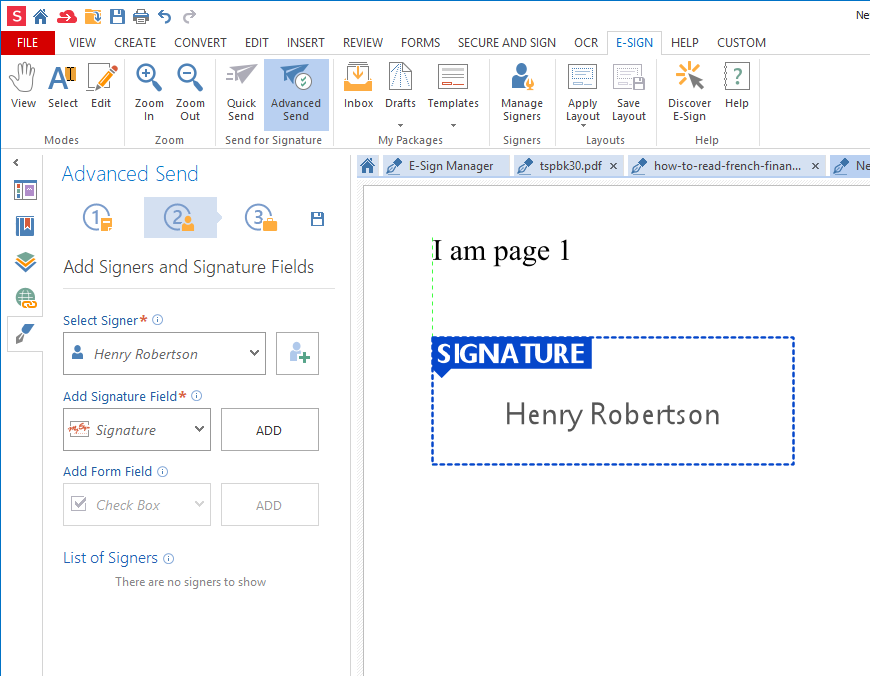Open the E-Sign Inbox
This screenshot has width=870, height=676.
(x=358, y=87)
